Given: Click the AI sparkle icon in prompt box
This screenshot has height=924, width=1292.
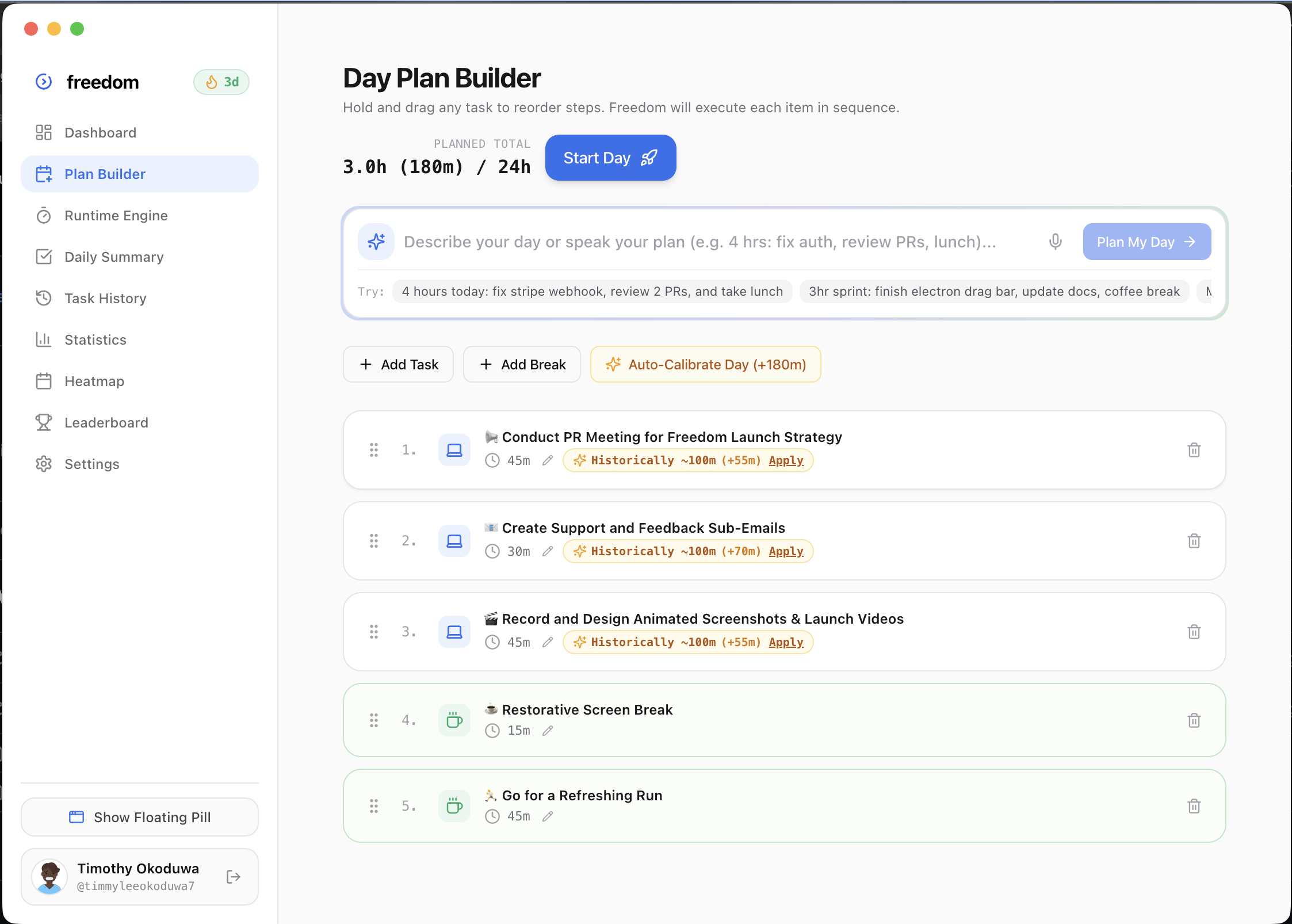Looking at the screenshot, I should pyautogui.click(x=376, y=242).
